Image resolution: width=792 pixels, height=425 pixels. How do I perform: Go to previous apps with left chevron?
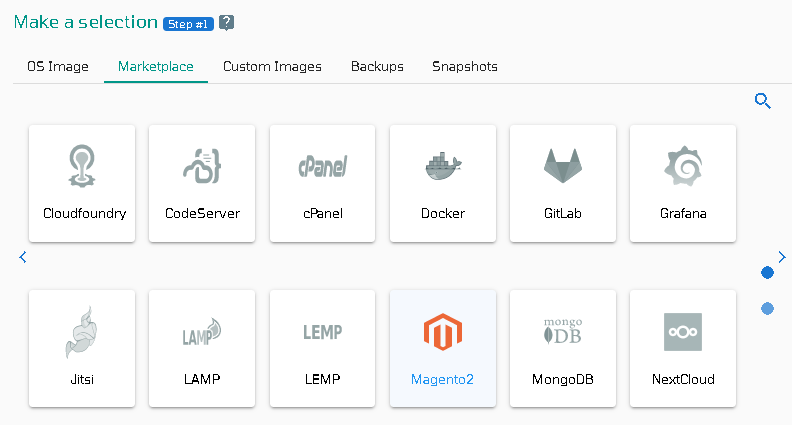pyautogui.click(x=23, y=257)
